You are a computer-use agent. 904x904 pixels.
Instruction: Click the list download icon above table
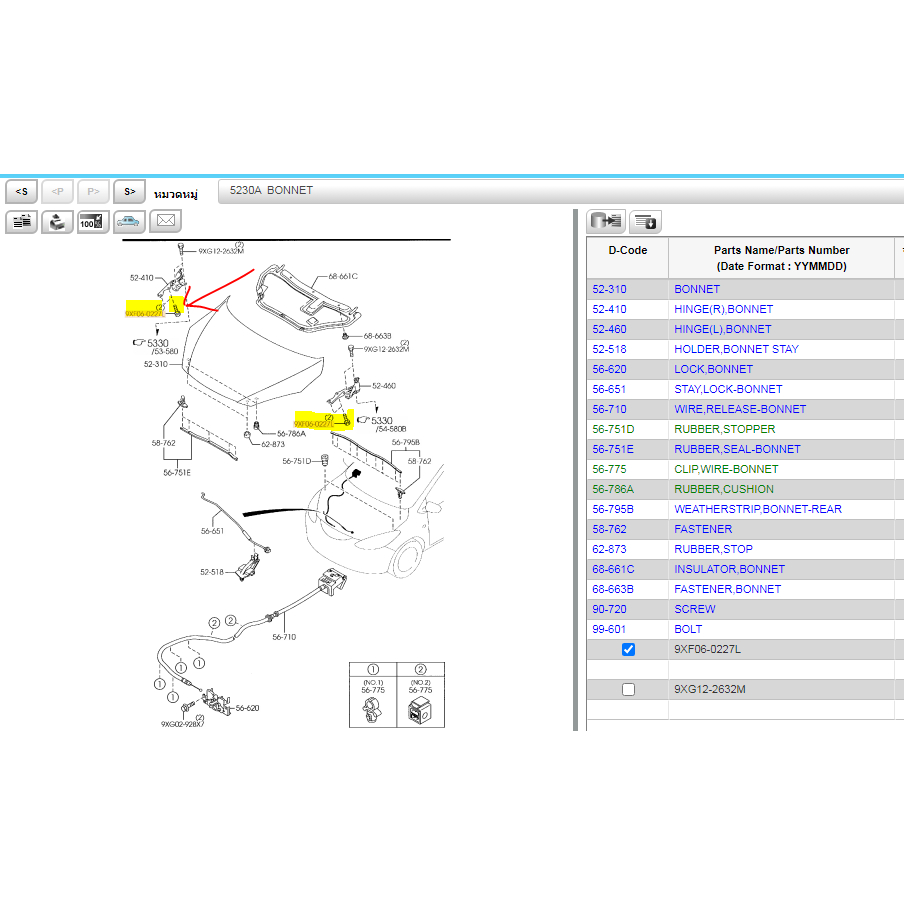(645, 221)
